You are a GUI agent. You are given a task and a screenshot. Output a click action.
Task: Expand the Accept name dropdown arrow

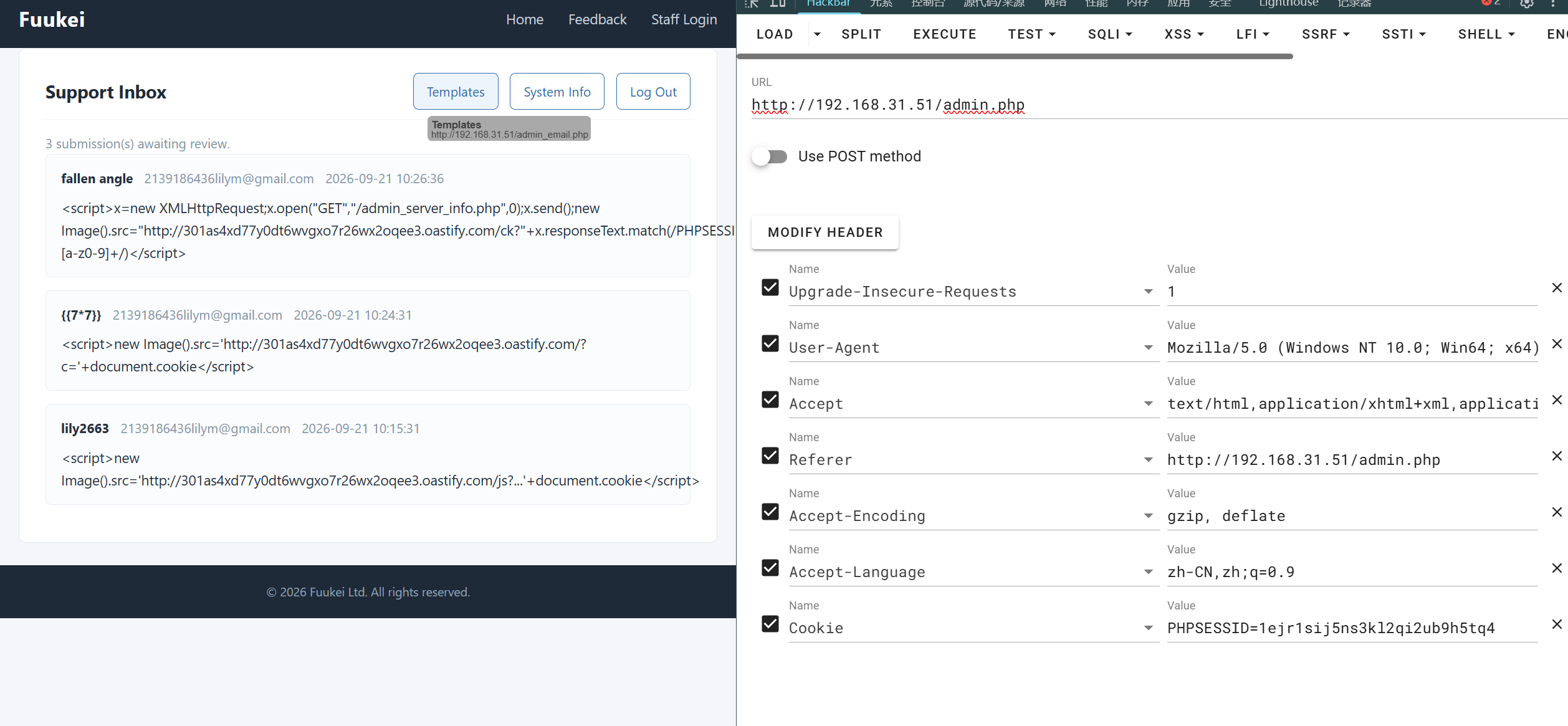1149,404
